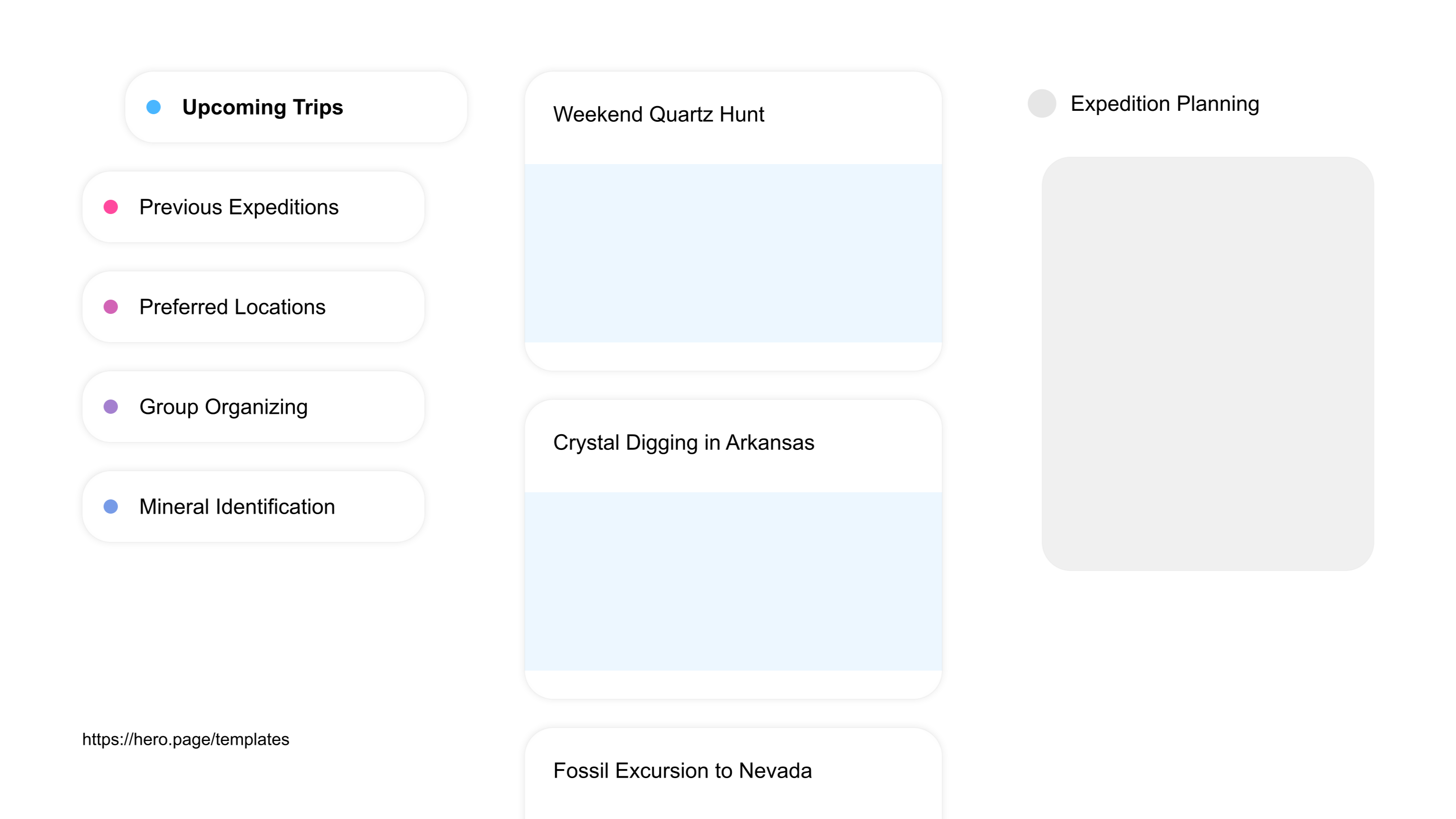1456x819 pixels.
Task: Toggle the Expedition Planning header
Action: coord(1164,103)
